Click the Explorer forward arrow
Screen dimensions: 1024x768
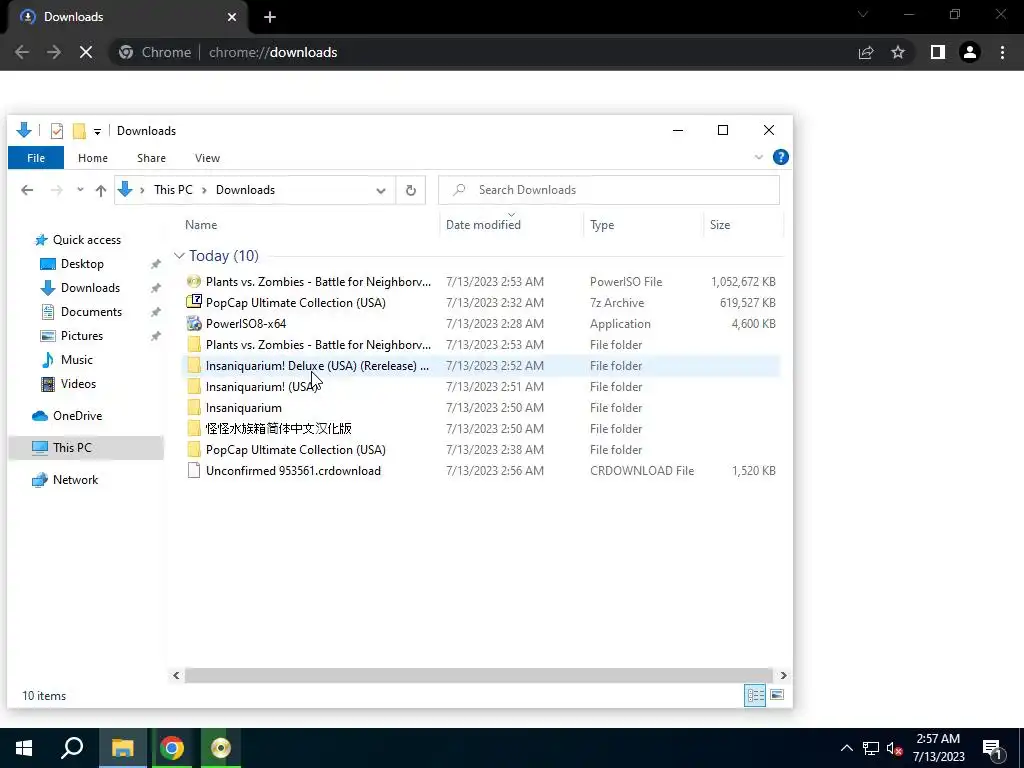tap(57, 190)
